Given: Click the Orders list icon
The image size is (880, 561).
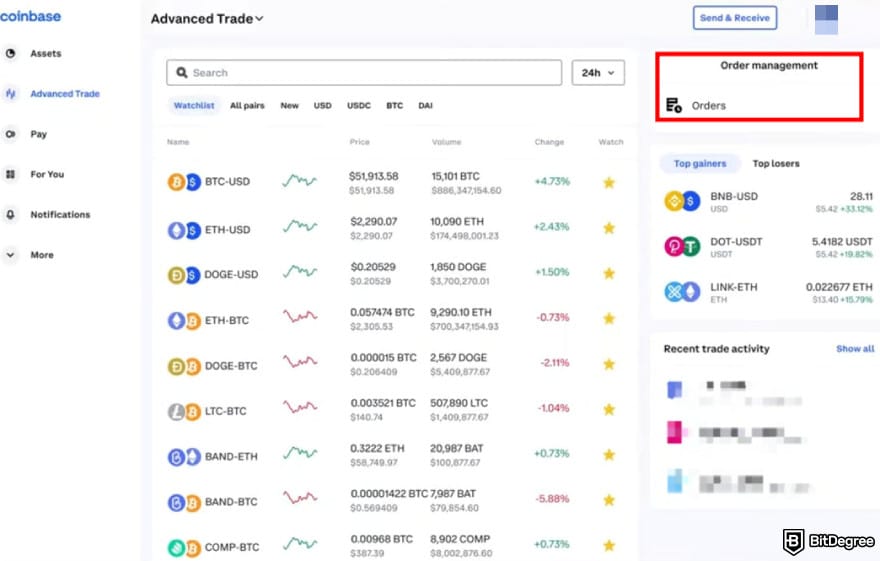Looking at the screenshot, I should click(x=673, y=105).
